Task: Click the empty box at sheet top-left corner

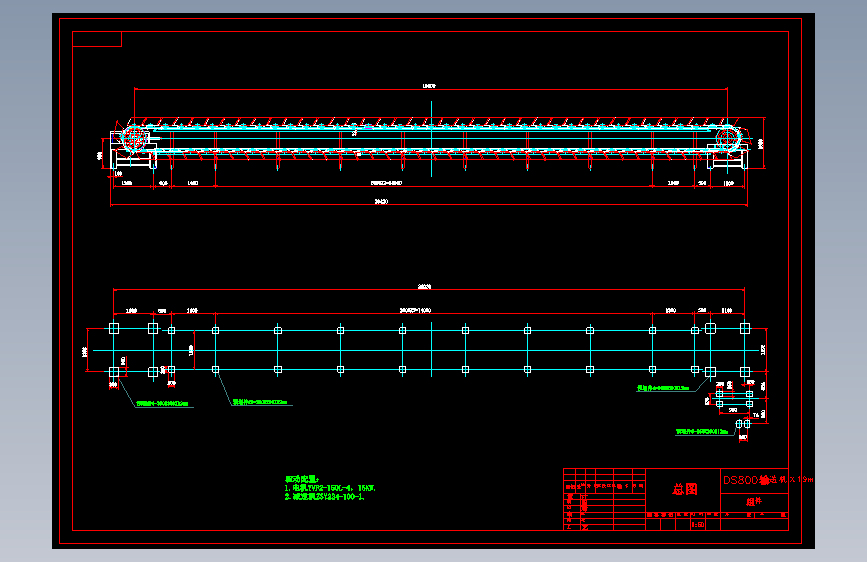Action: pos(97,39)
